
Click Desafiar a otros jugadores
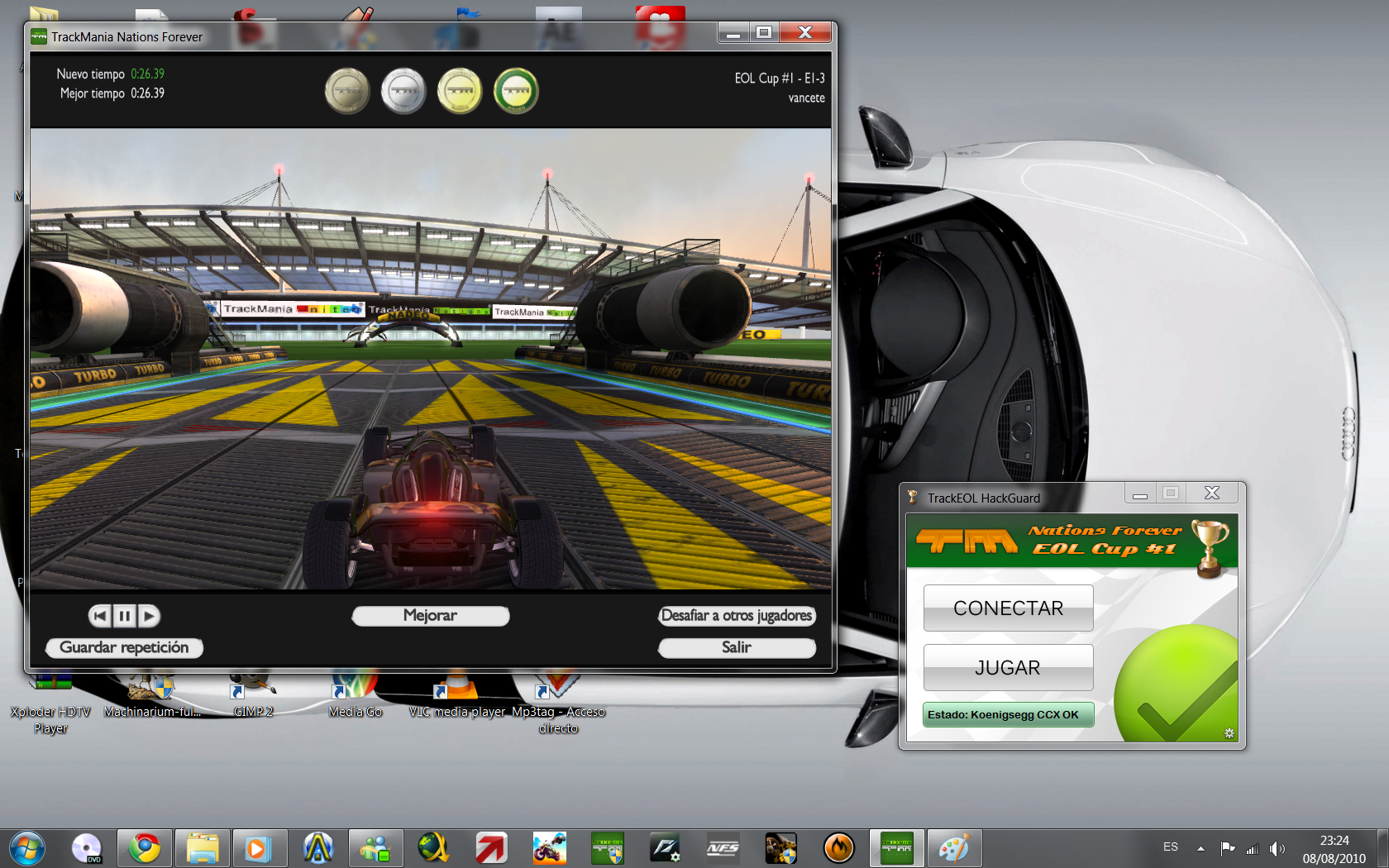click(737, 616)
